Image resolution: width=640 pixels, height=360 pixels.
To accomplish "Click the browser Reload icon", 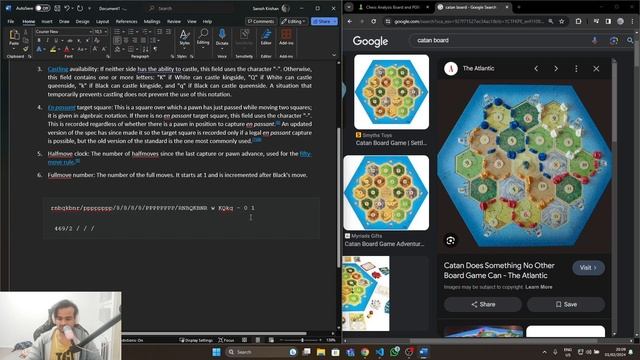I will (373, 21).
